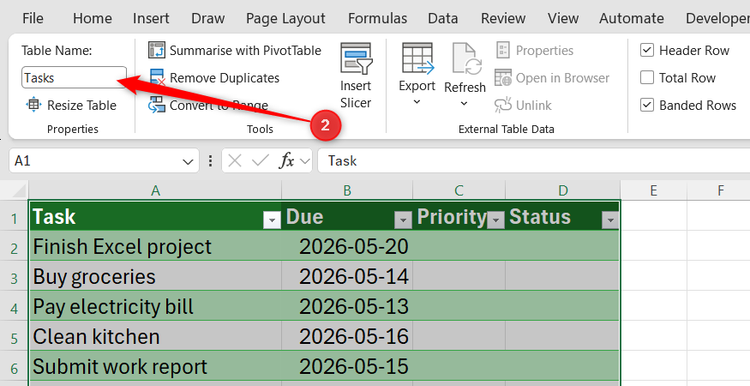Click the three-dot handle beside Name Box
Image resolution: width=750 pixels, height=386 pixels.
[x=210, y=161]
